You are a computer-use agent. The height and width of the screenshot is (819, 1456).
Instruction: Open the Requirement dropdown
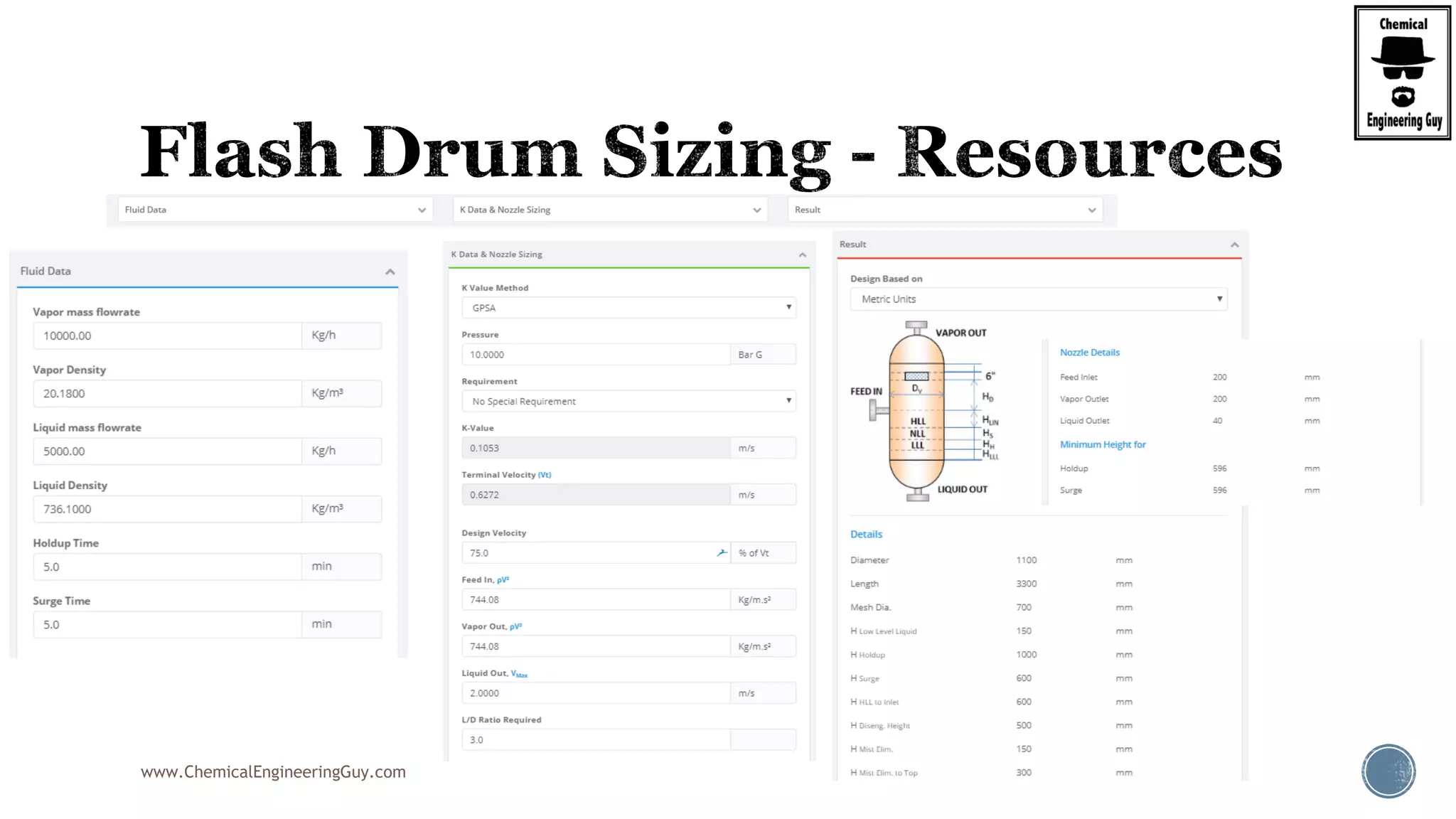point(628,401)
